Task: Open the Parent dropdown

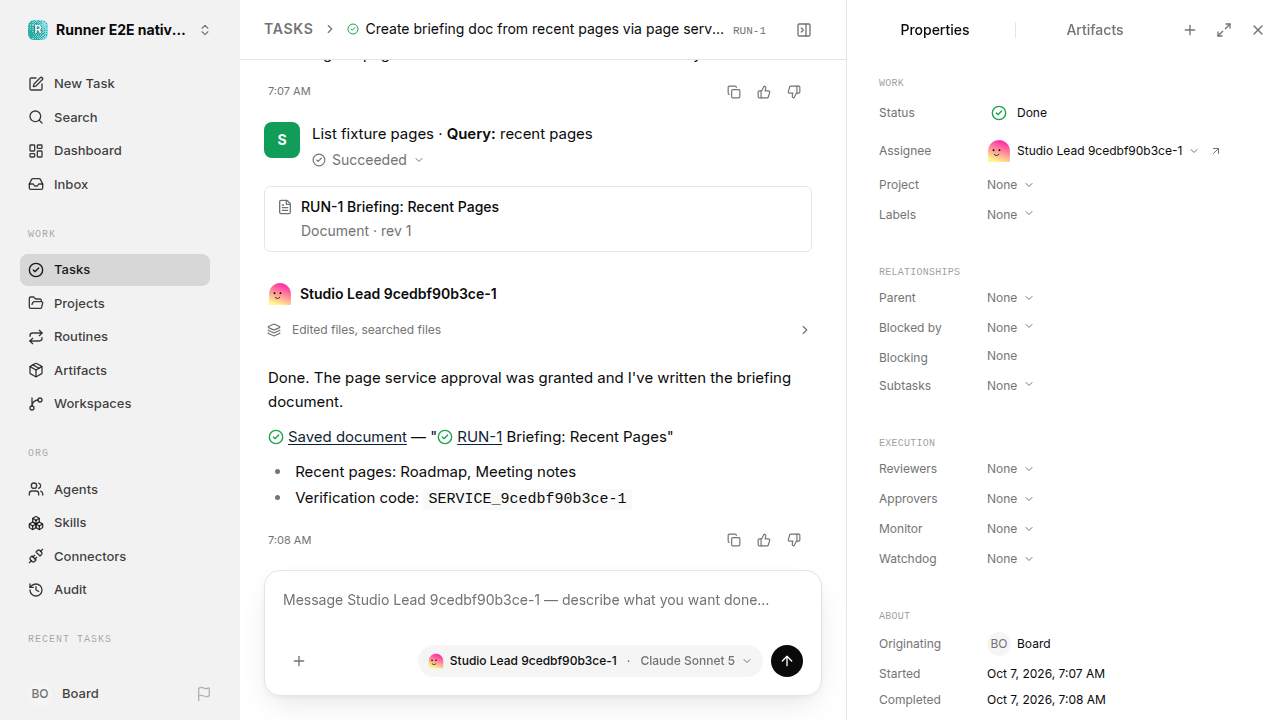Action: click(x=1010, y=298)
